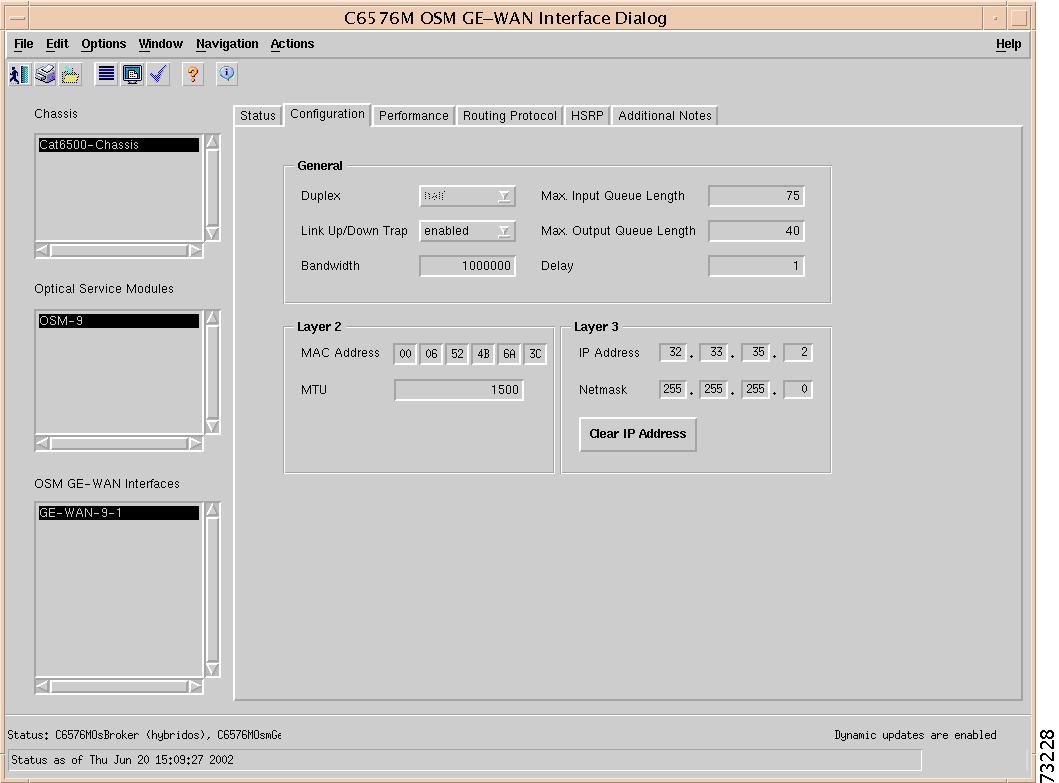Open the Routing Protocol tab
Image resolution: width=1059 pixels, height=783 pixels.
pyautogui.click(x=509, y=116)
